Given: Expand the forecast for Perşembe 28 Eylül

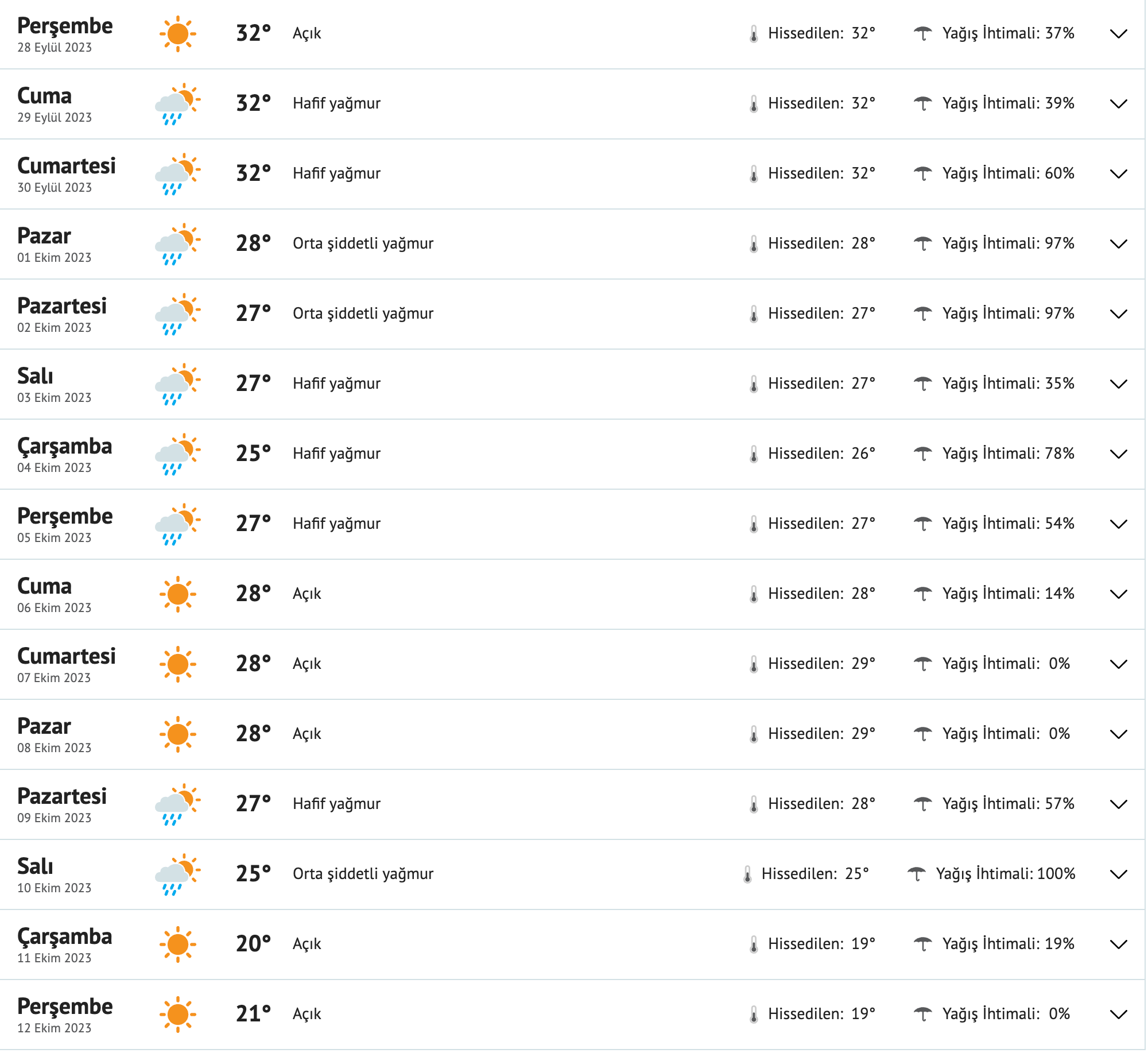Looking at the screenshot, I should click(x=1118, y=33).
